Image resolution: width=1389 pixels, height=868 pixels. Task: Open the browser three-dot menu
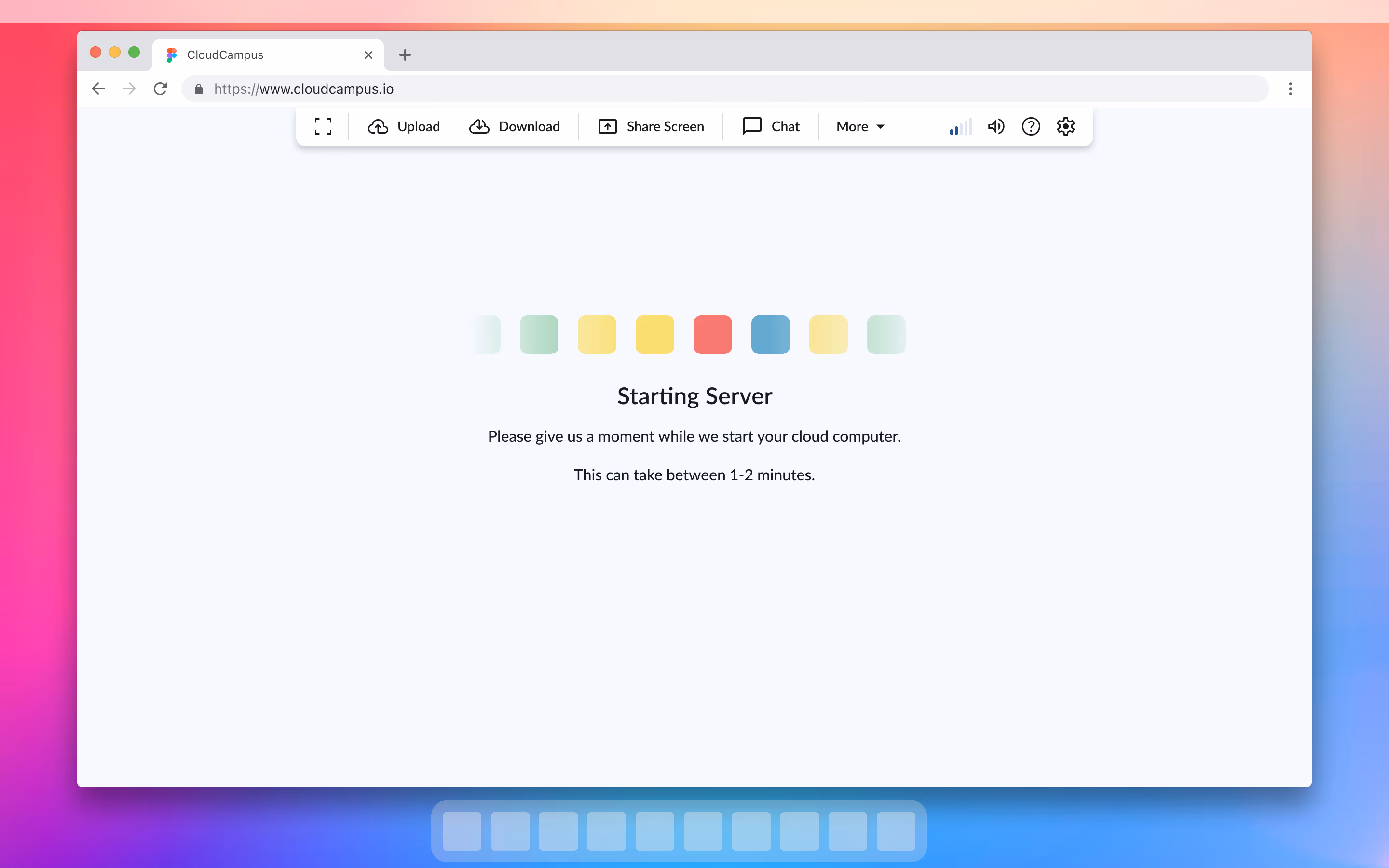[1290, 88]
